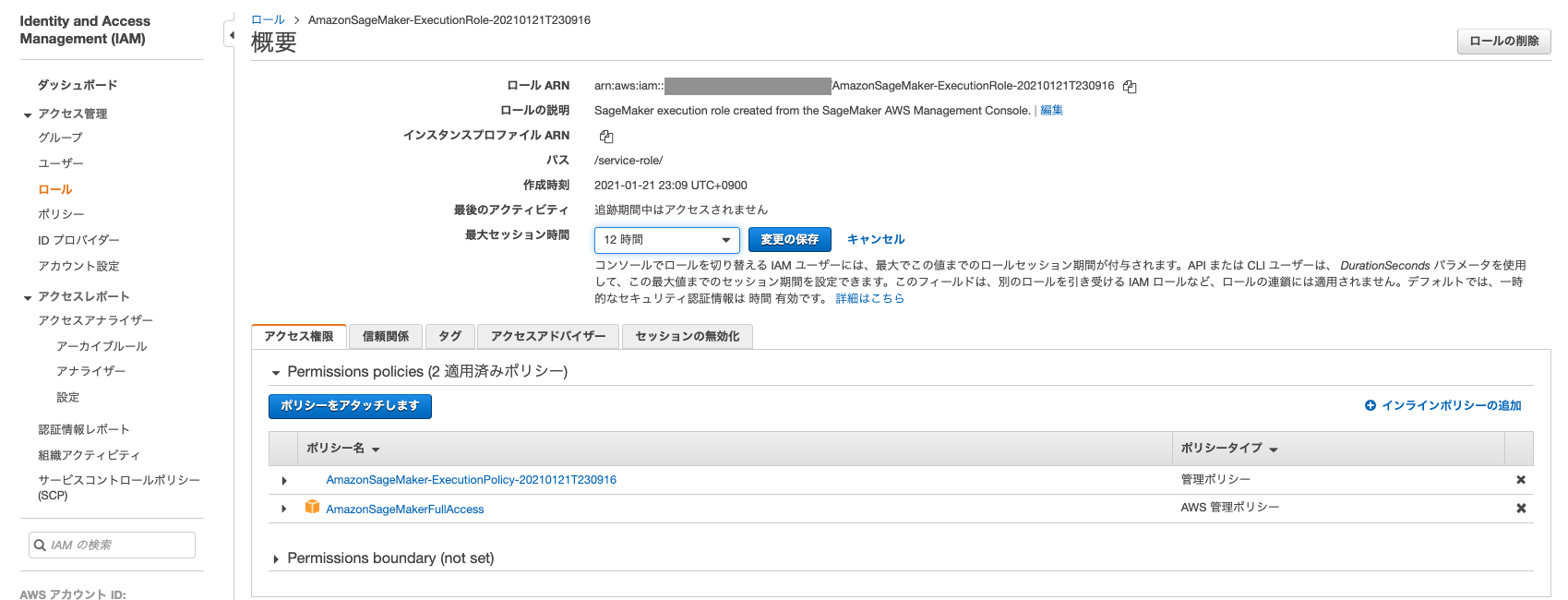
Task: Click the orange AWS managed policy box icon
Action: [312, 507]
